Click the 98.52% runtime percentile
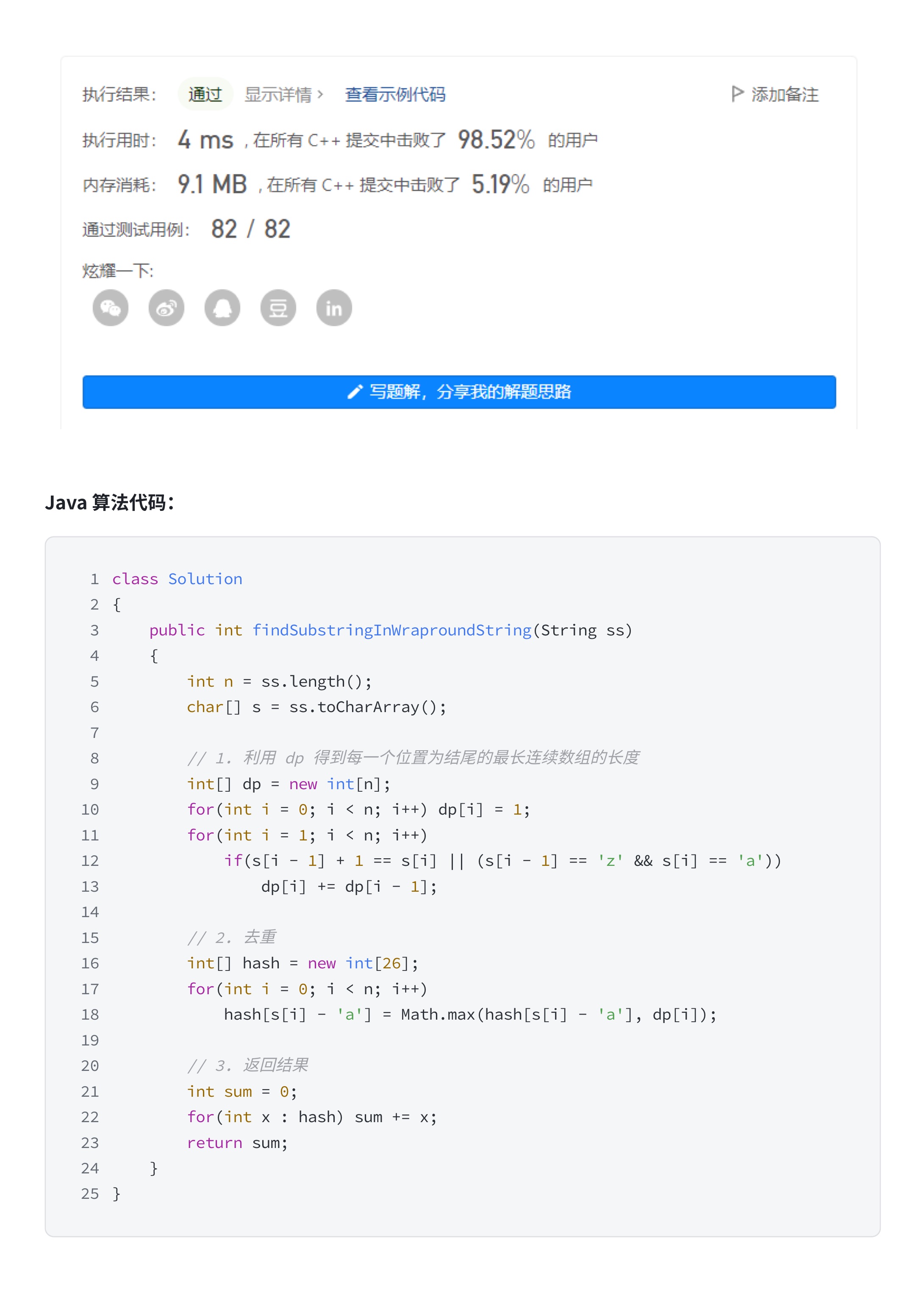The width and height of the screenshot is (924, 1306). (496, 140)
